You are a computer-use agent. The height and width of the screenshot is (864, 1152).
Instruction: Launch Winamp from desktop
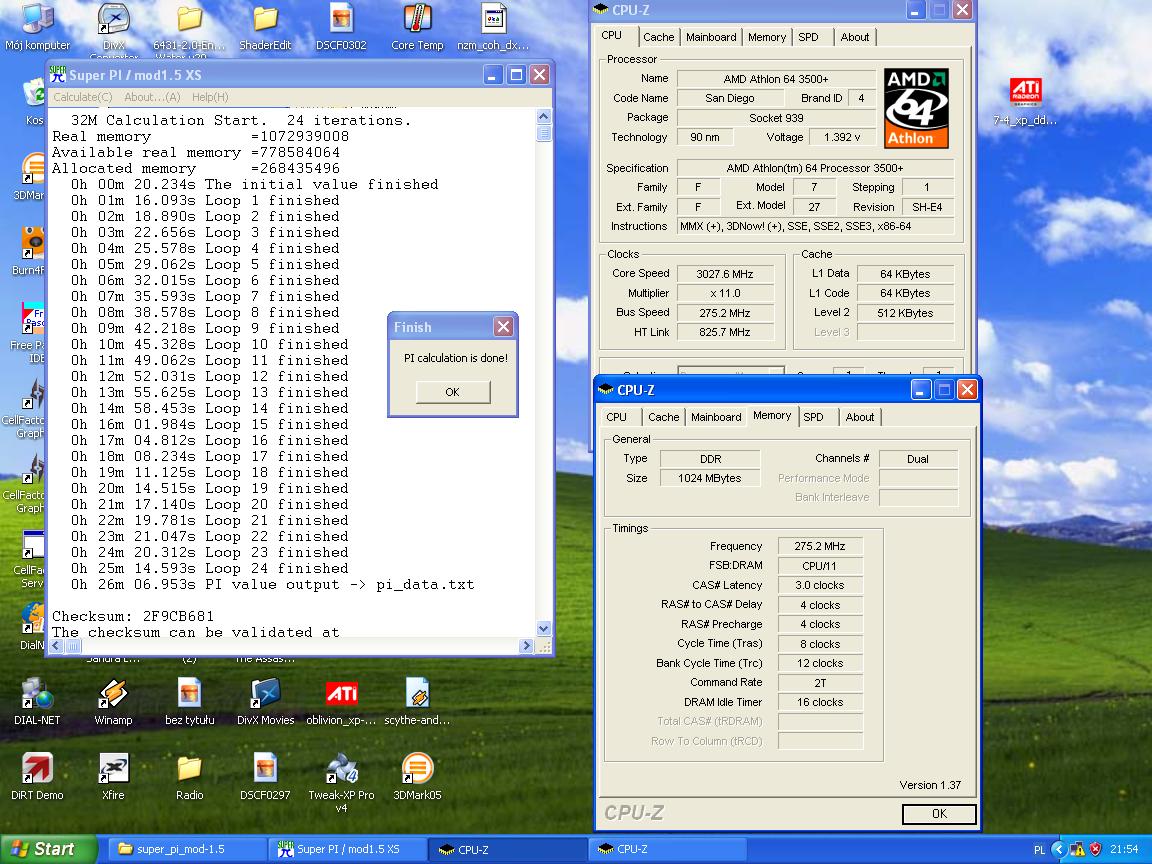113,701
